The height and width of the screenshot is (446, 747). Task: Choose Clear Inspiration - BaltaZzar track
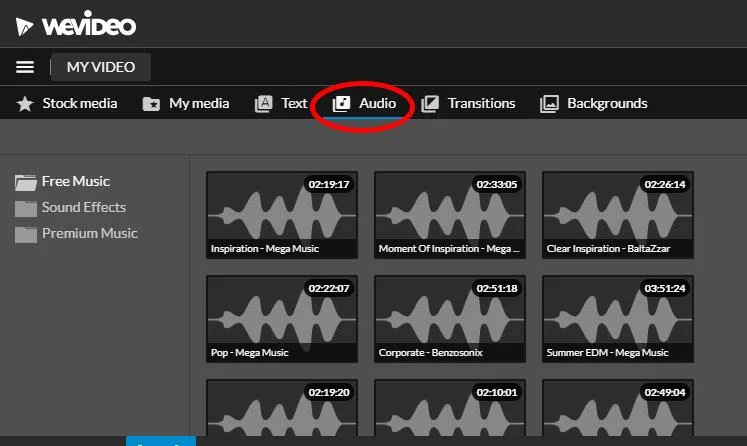[618, 215]
